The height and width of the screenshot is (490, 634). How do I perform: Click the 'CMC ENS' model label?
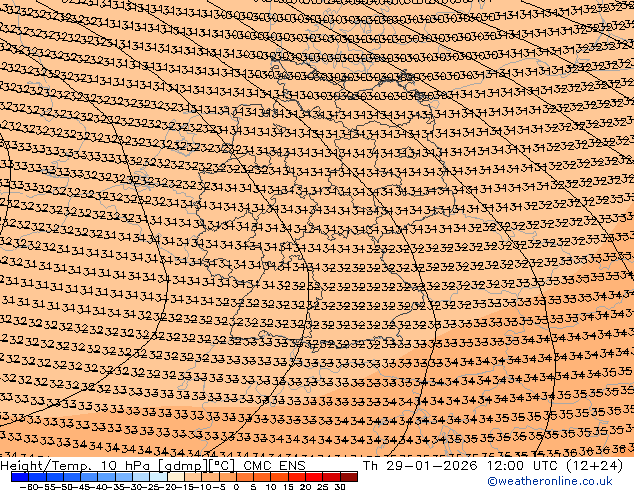275,466
